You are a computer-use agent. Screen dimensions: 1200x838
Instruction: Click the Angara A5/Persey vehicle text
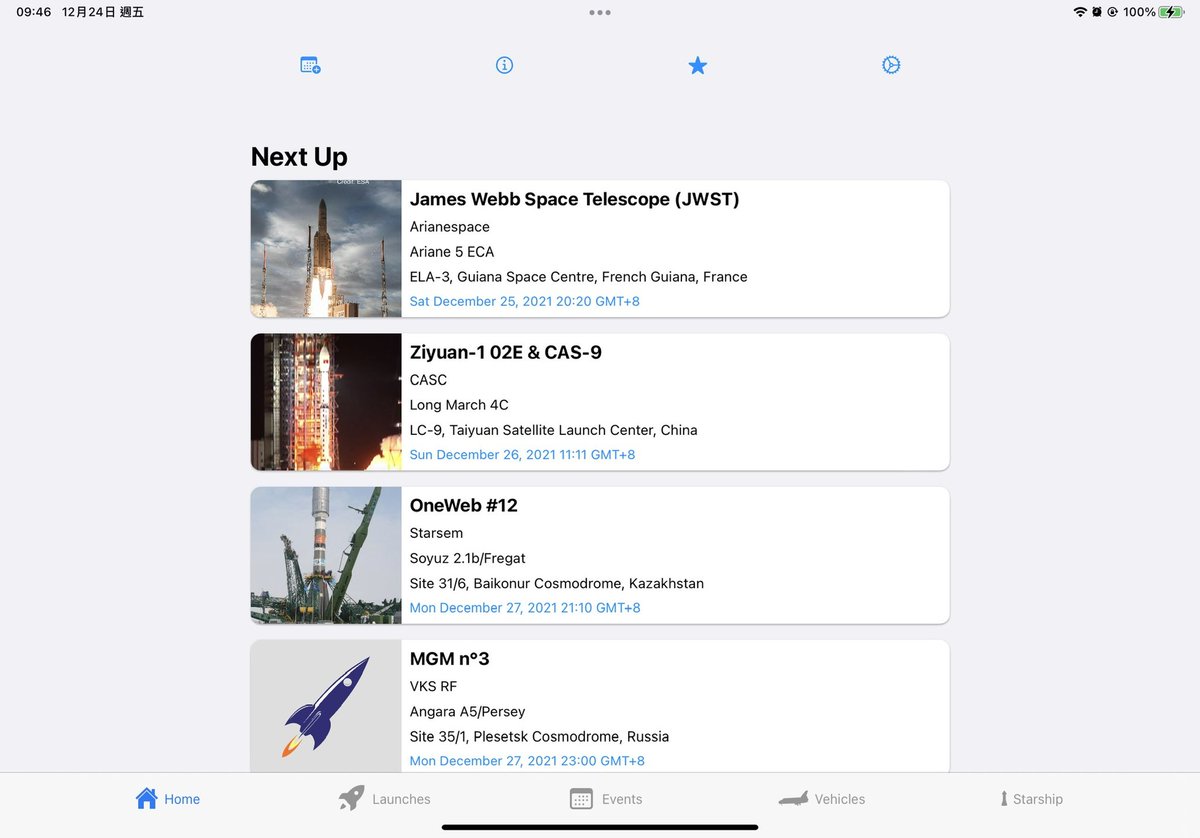pos(468,712)
